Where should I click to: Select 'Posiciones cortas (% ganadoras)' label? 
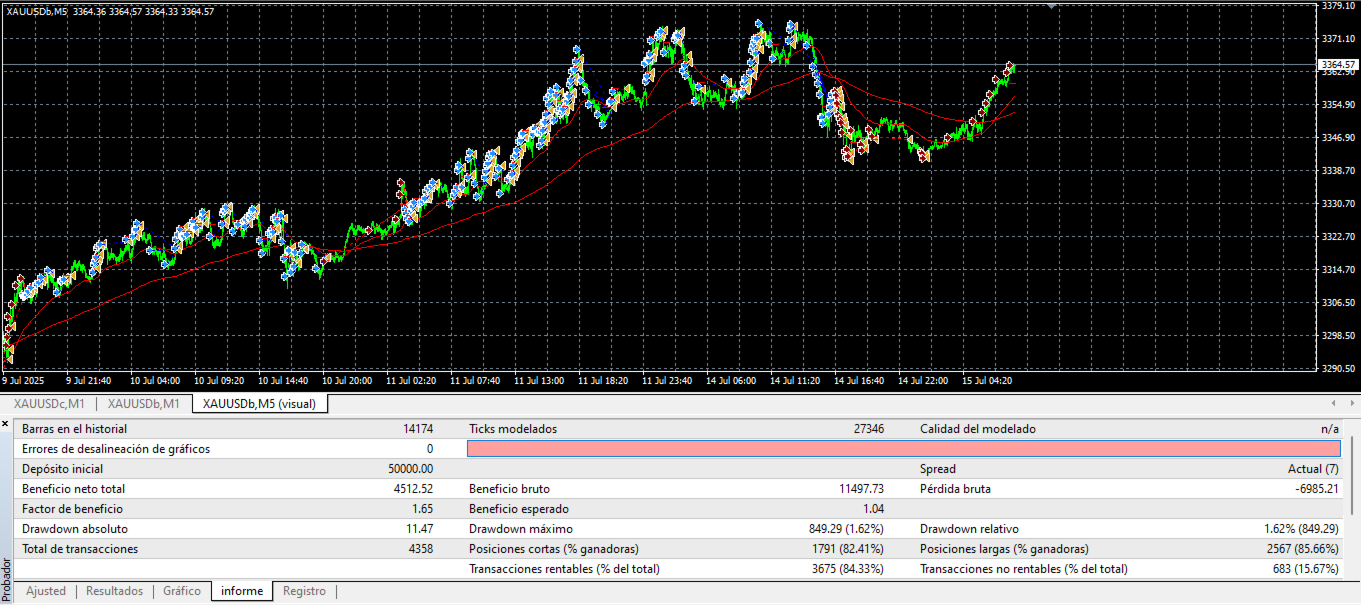554,549
